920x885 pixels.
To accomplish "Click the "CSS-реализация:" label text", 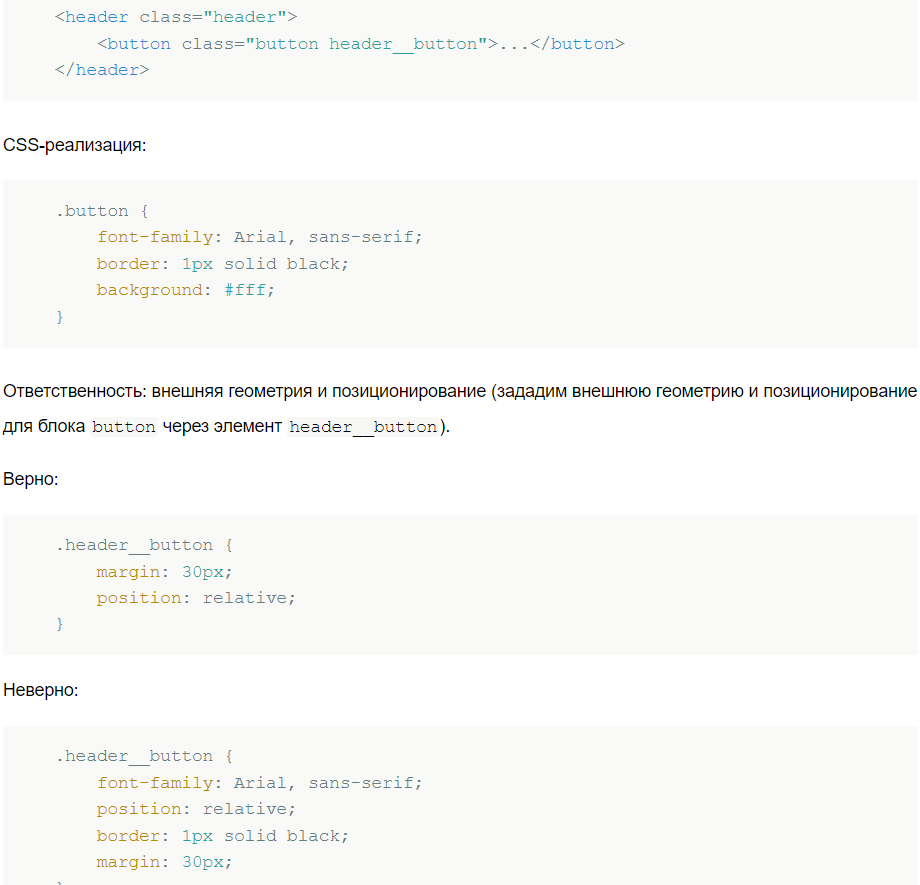I will 75,145.
